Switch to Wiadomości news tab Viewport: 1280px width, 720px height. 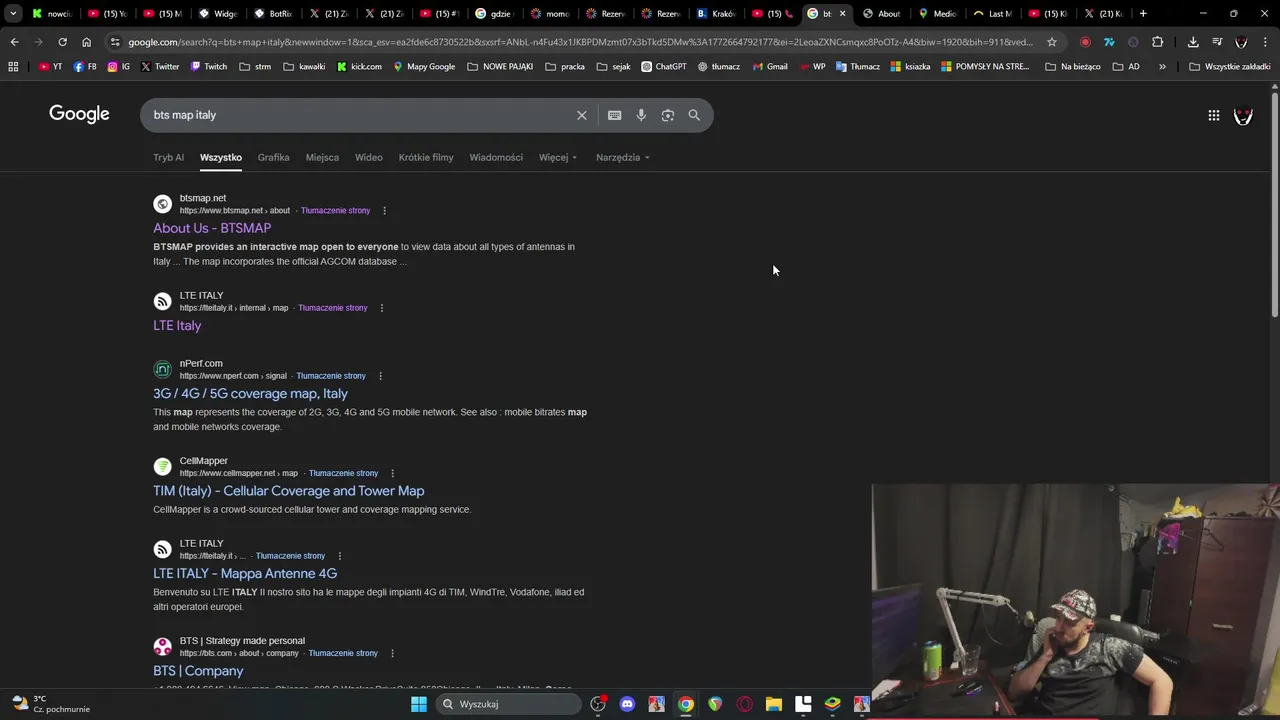coord(496,157)
